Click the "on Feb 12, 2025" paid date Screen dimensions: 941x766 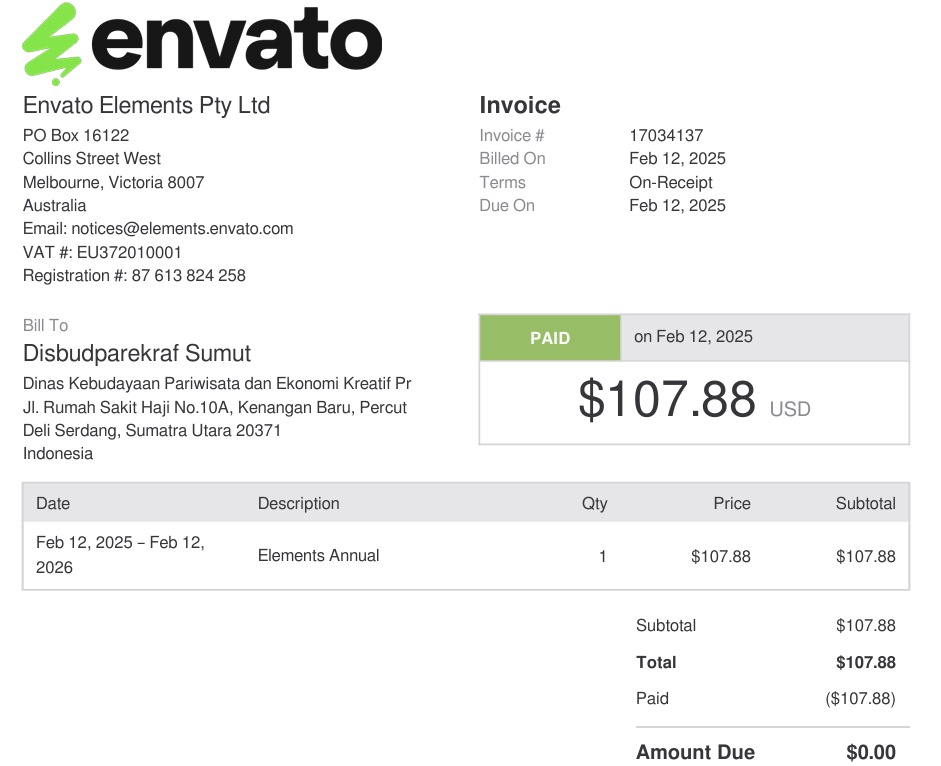click(x=693, y=337)
